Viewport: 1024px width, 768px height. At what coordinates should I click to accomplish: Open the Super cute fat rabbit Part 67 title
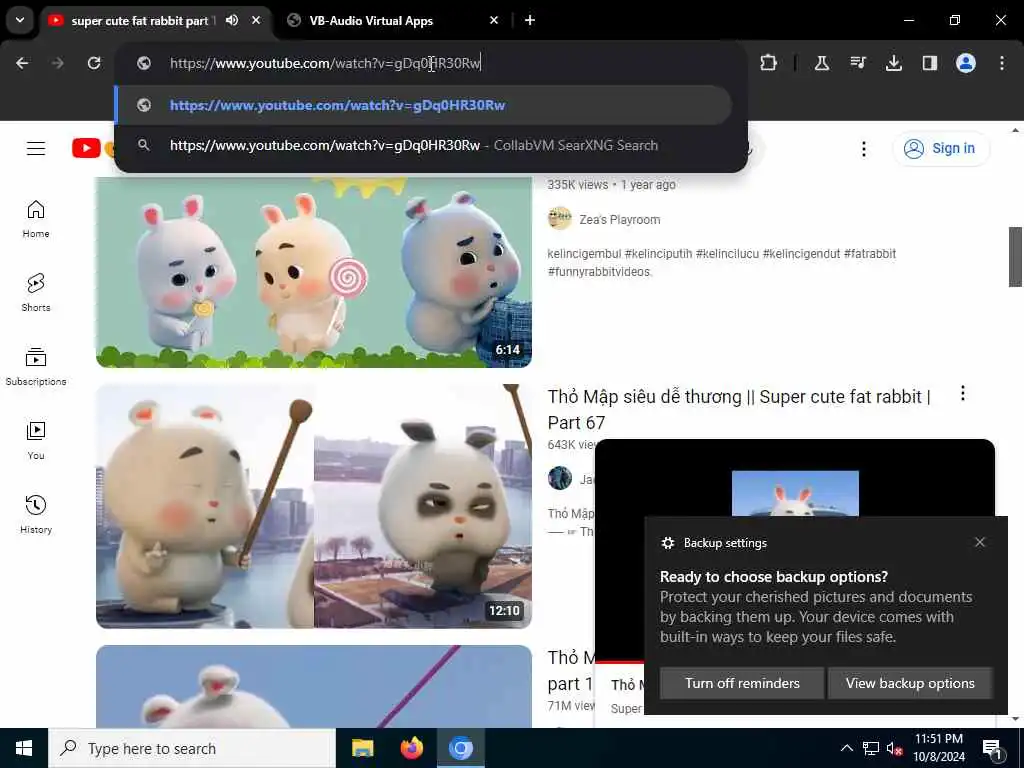click(x=739, y=409)
